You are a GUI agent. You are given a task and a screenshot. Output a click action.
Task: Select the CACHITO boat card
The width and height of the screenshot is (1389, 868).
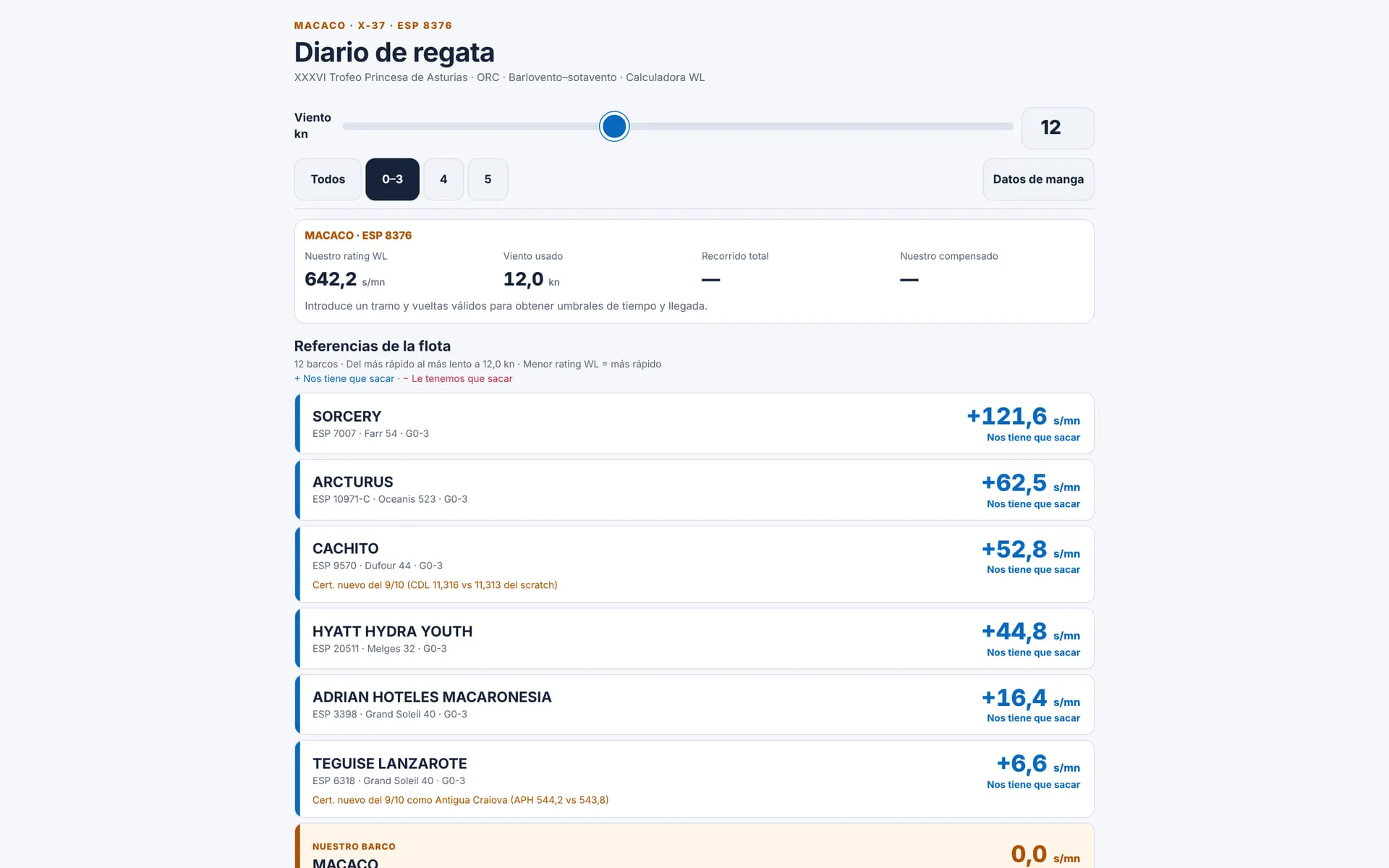(x=694, y=564)
